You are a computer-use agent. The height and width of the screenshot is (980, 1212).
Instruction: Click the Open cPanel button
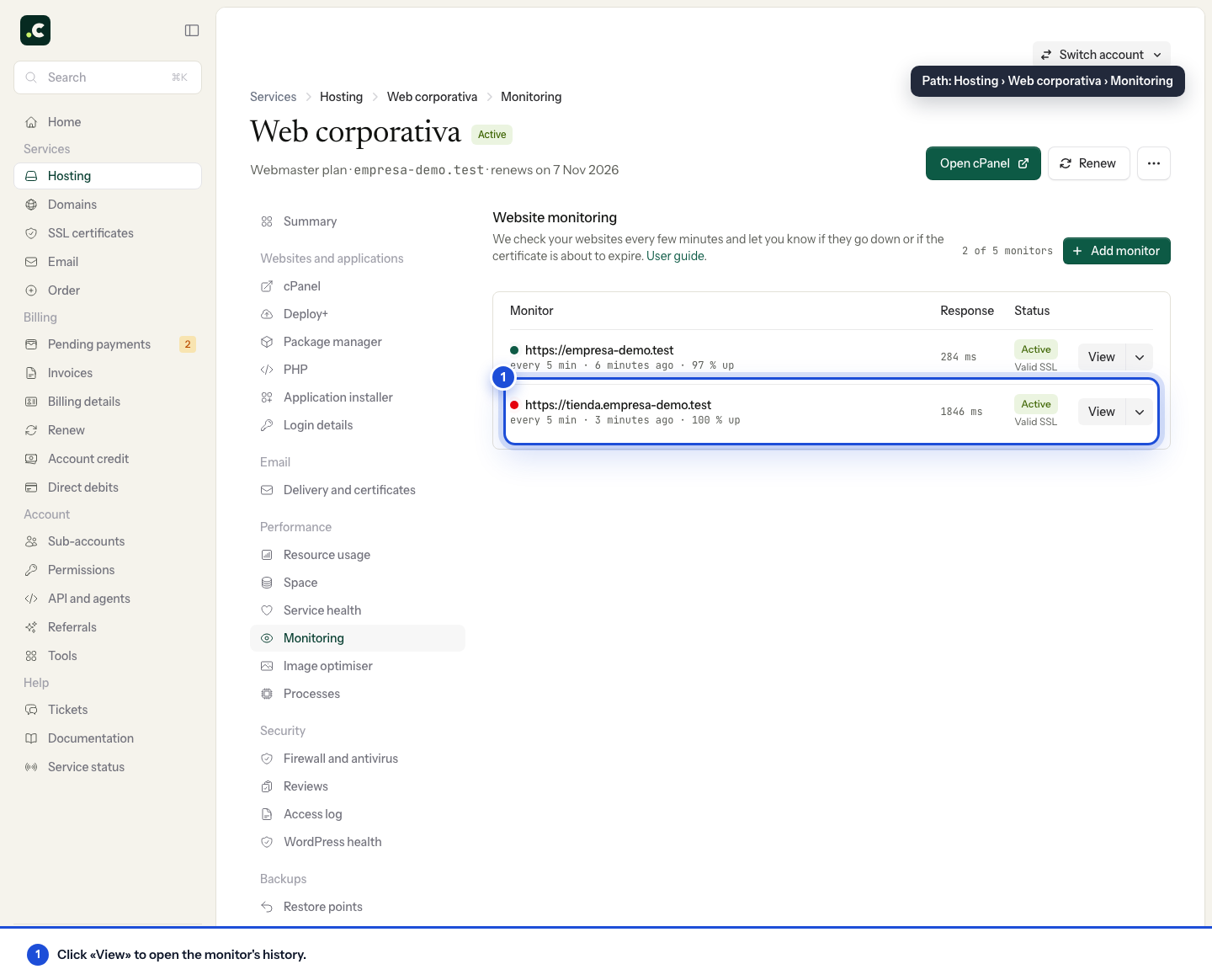click(983, 163)
